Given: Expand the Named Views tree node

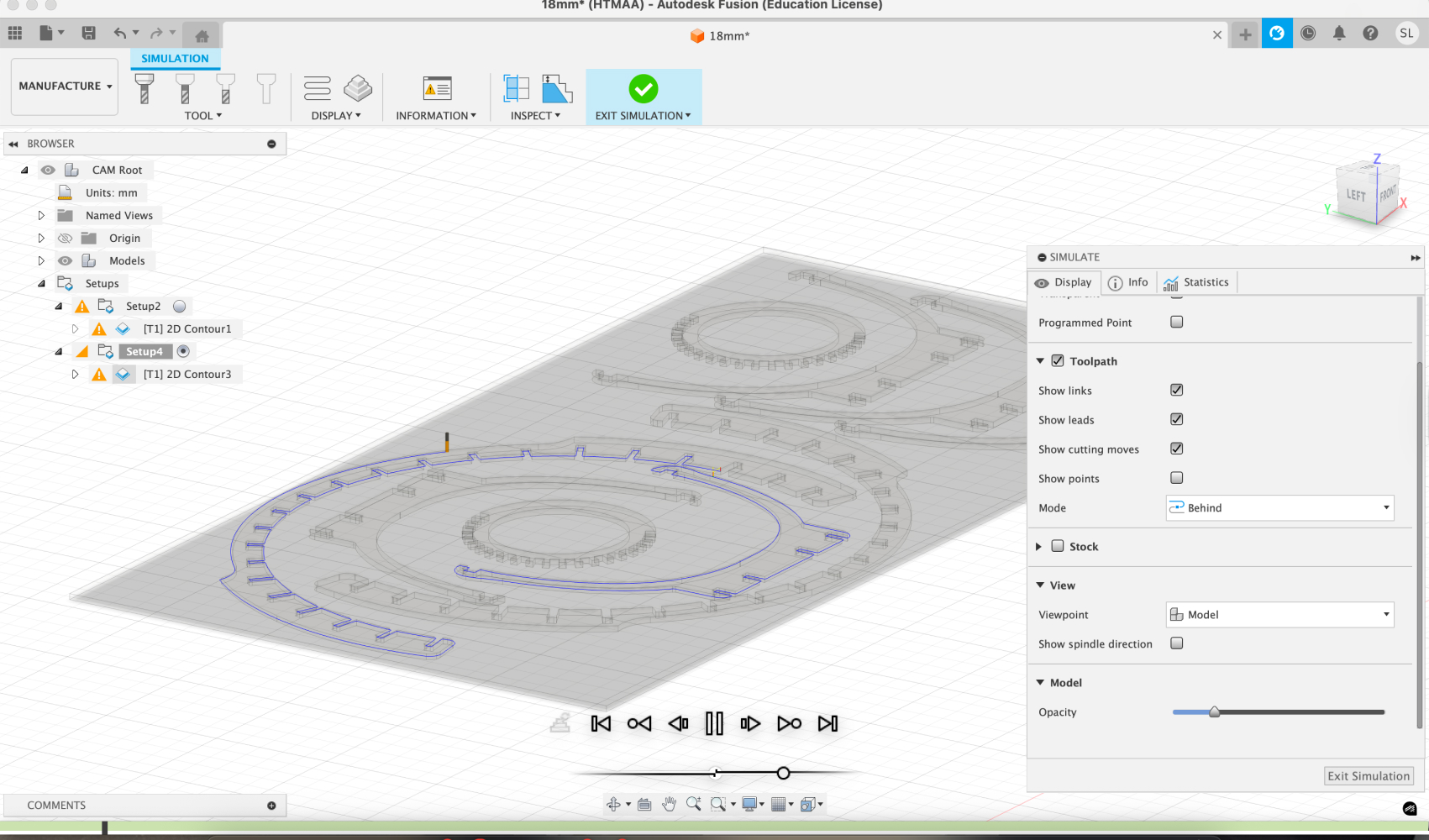Looking at the screenshot, I should [41, 215].
